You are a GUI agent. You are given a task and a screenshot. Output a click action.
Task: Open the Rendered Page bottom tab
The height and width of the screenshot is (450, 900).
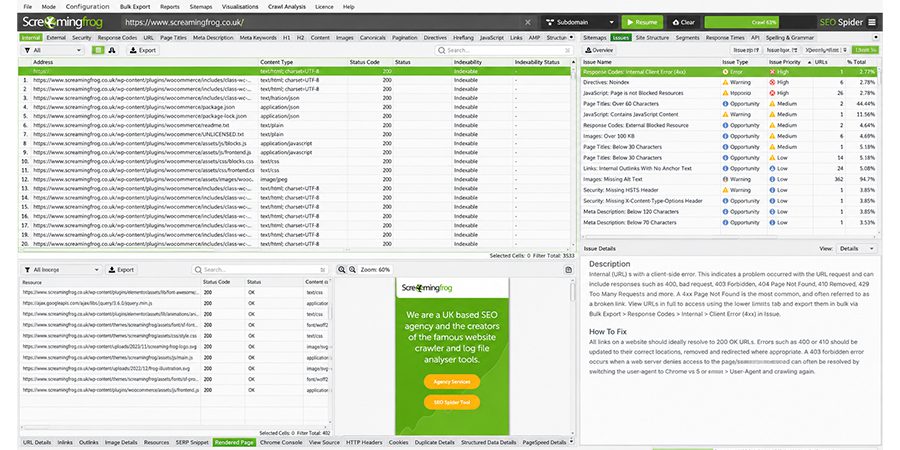click(x=234, y=443)
